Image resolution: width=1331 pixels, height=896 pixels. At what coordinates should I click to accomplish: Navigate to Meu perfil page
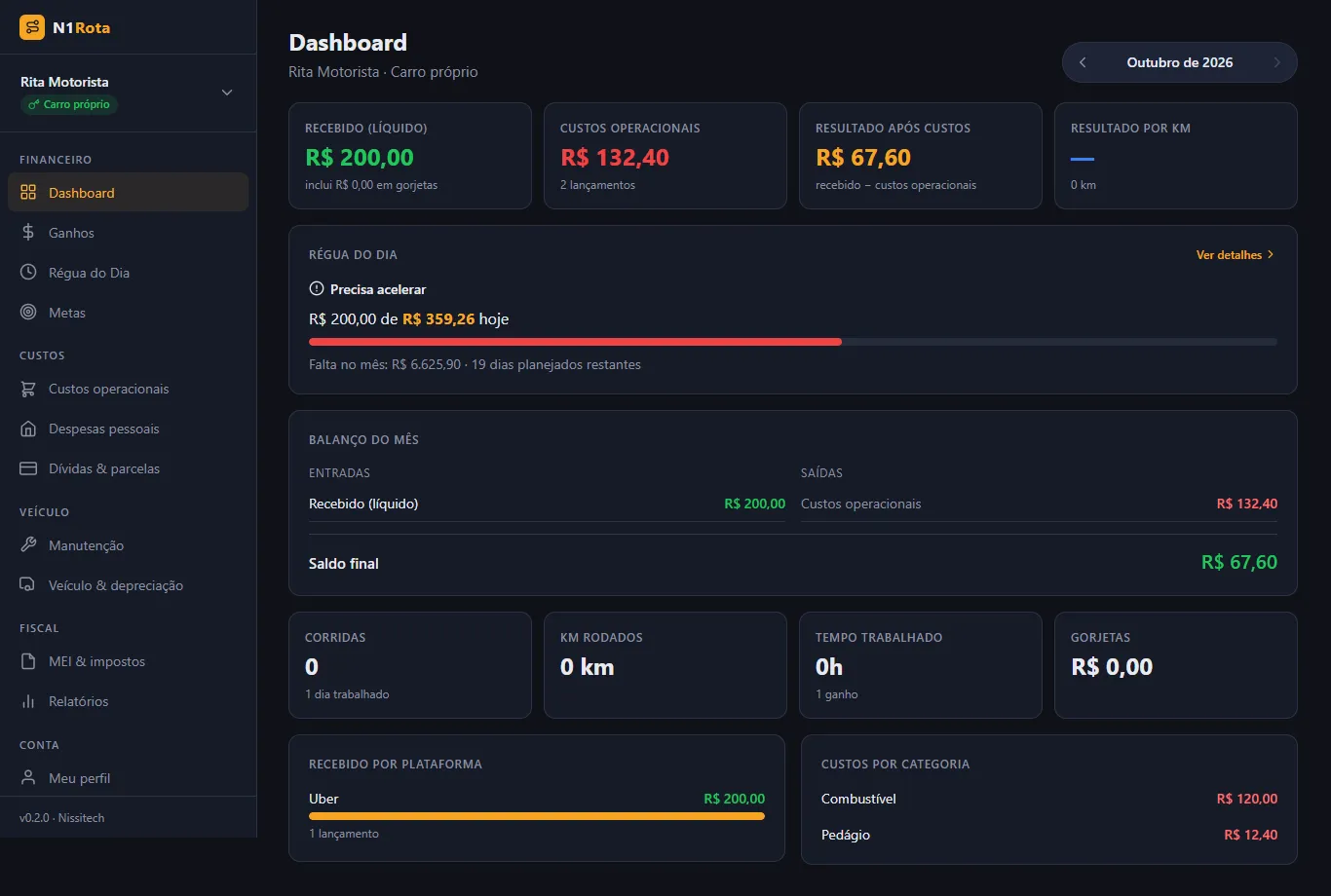point(129,778)
